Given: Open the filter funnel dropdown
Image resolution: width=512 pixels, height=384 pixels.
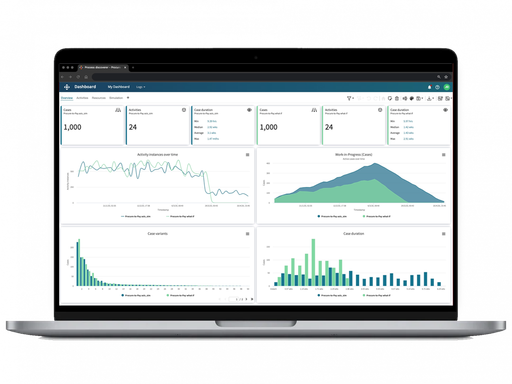Looking at the screenshot, I should click(x=350, y=98).
